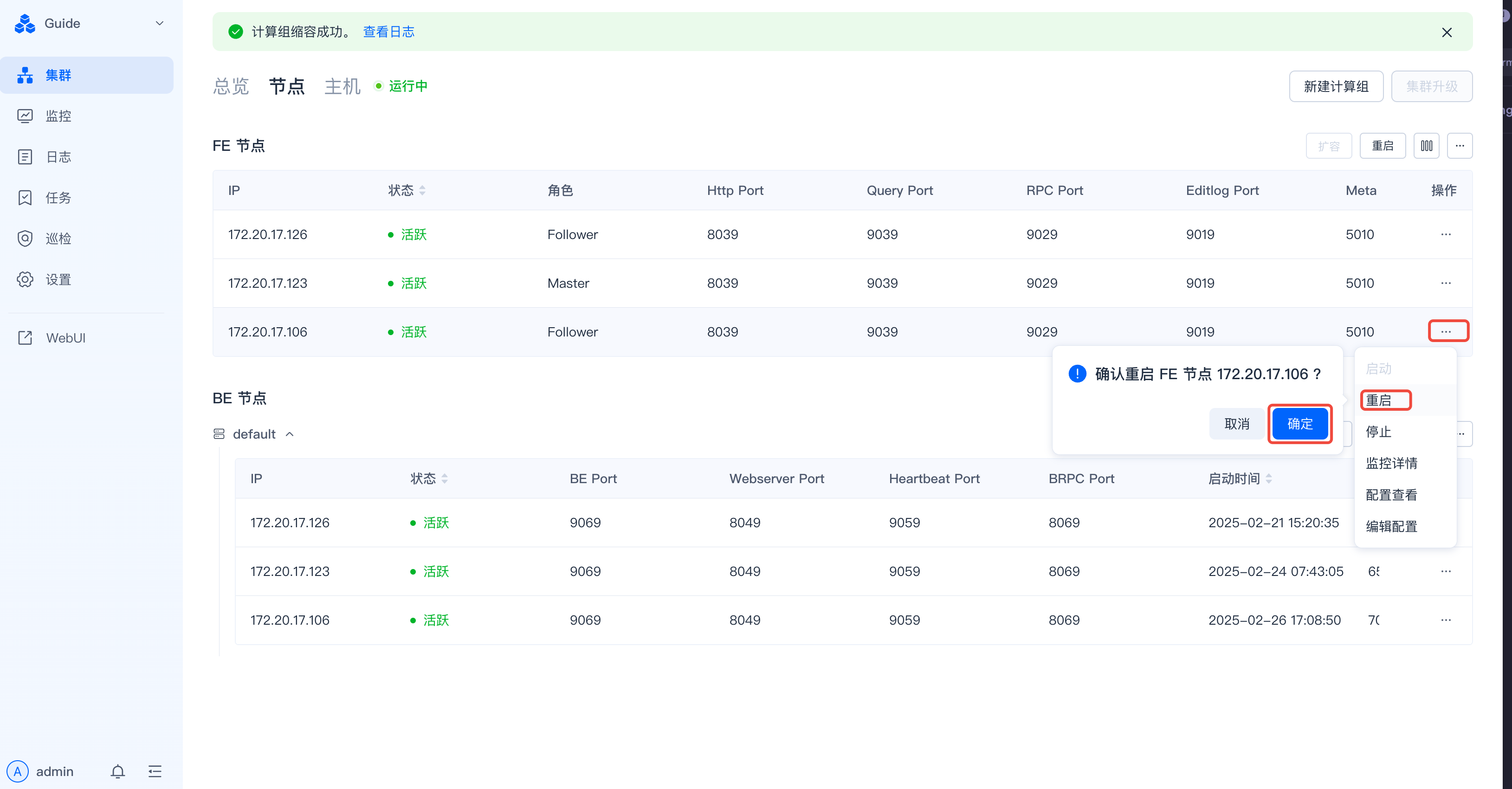Open 设置 settings in sidebar
This screenshot has height=789, width=1512.
[x=87, y=279]
